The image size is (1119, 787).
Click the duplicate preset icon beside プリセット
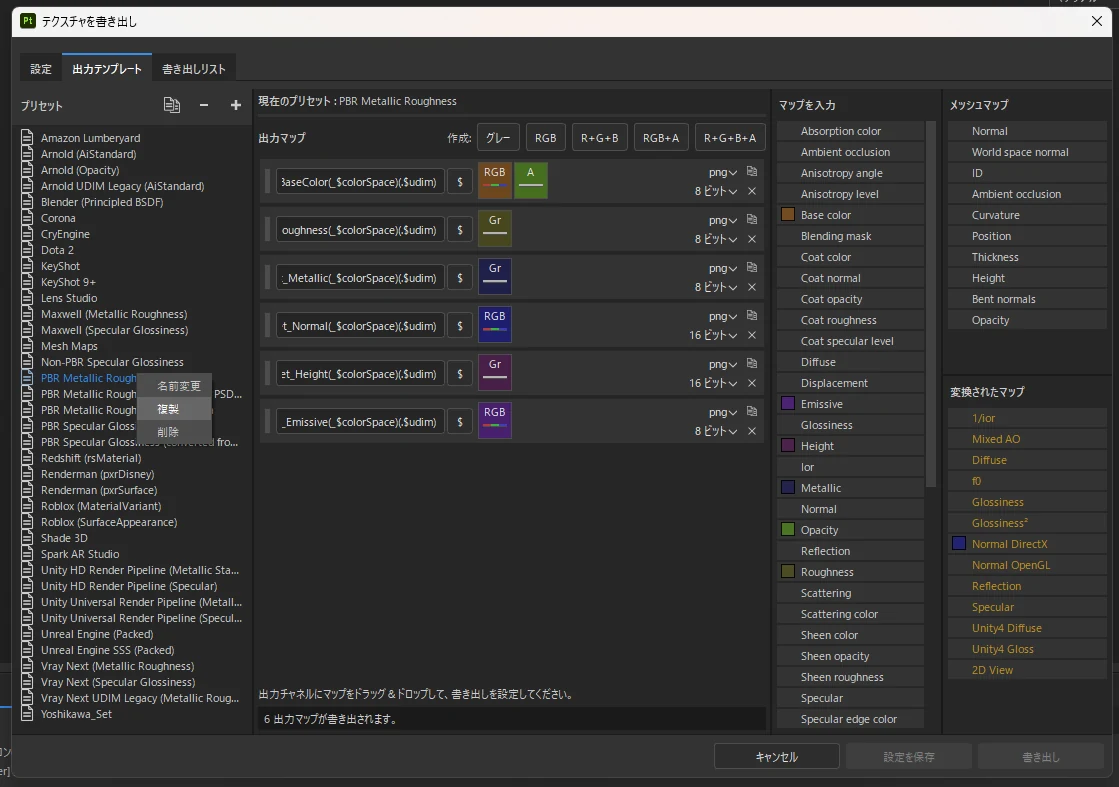pyautogui.click(x=171, y=105)
